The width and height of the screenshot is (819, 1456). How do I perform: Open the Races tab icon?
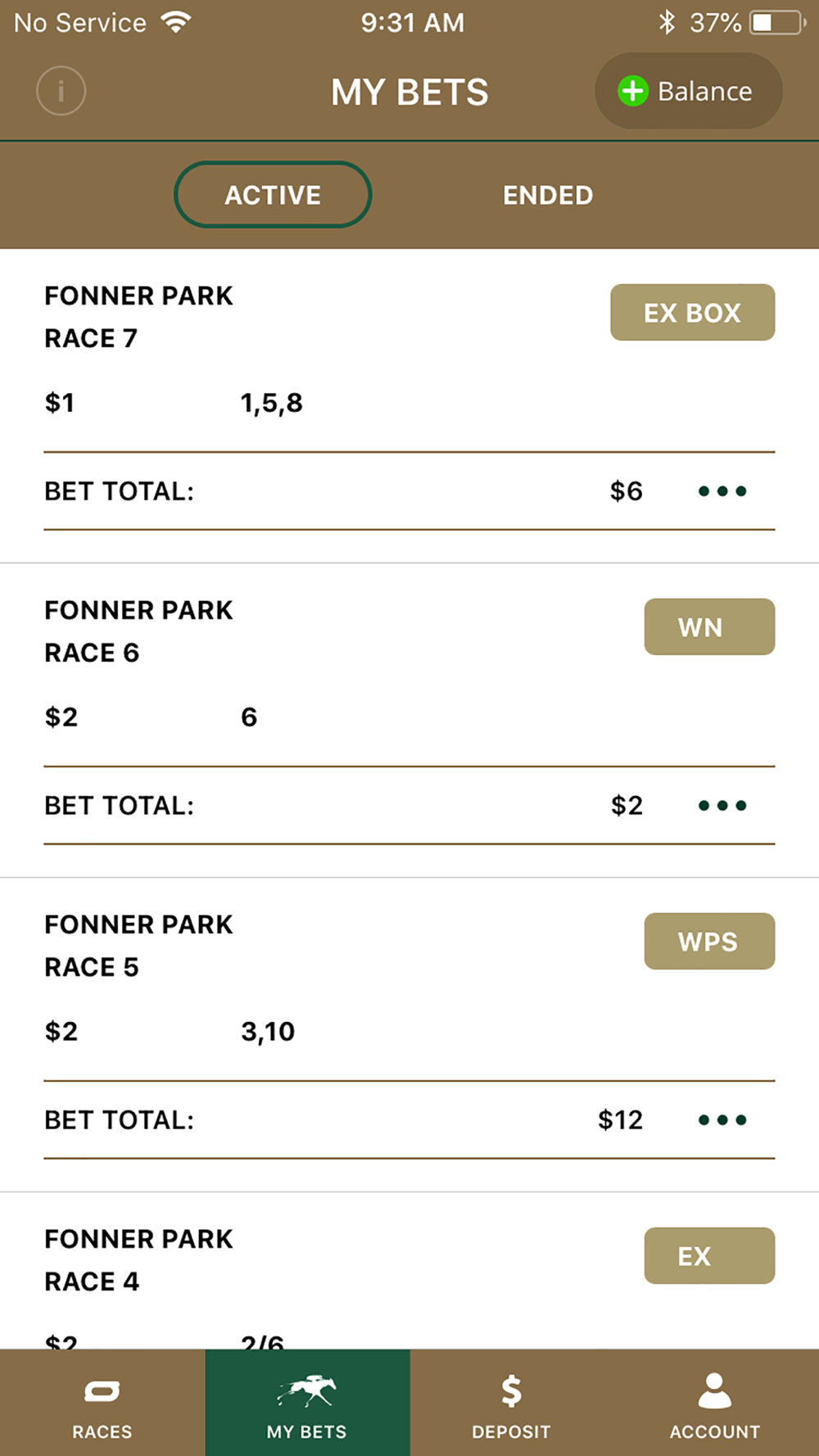(102, 1391)
